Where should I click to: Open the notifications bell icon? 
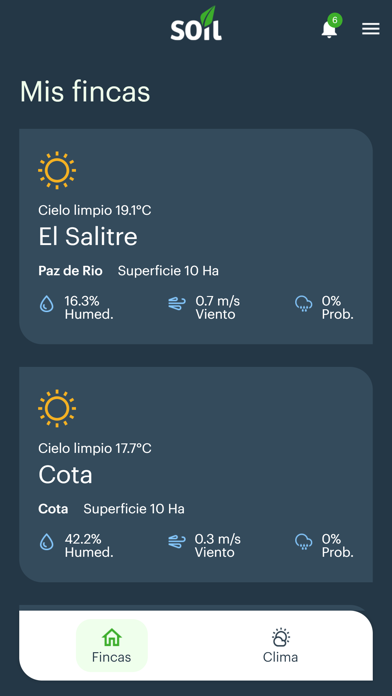(x=329, y=29)
